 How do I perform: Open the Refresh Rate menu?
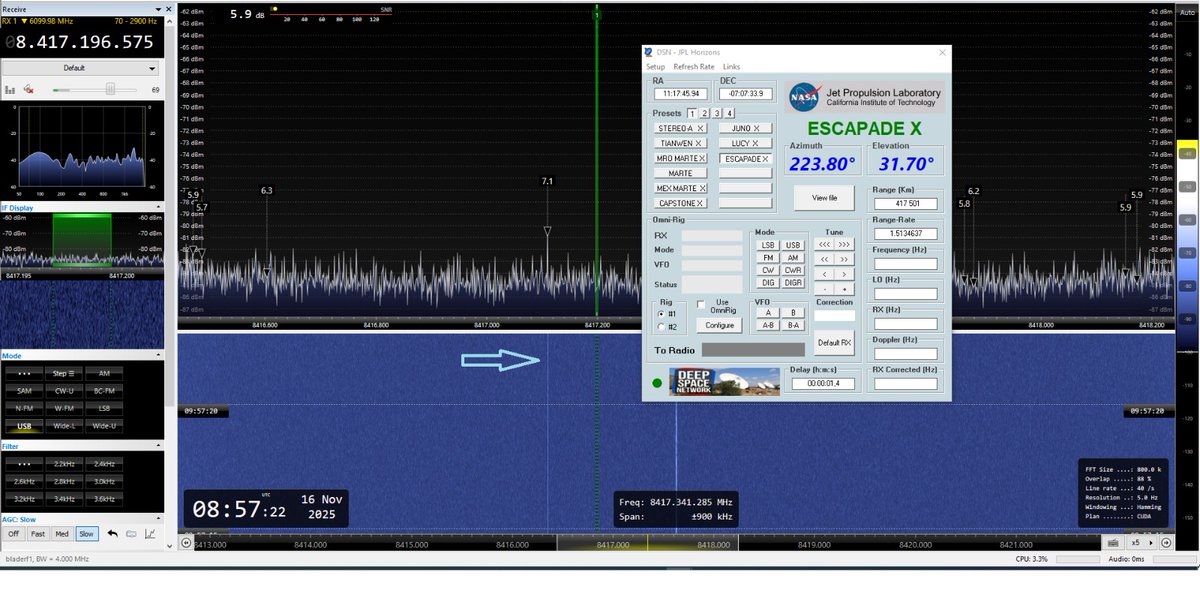694,66
